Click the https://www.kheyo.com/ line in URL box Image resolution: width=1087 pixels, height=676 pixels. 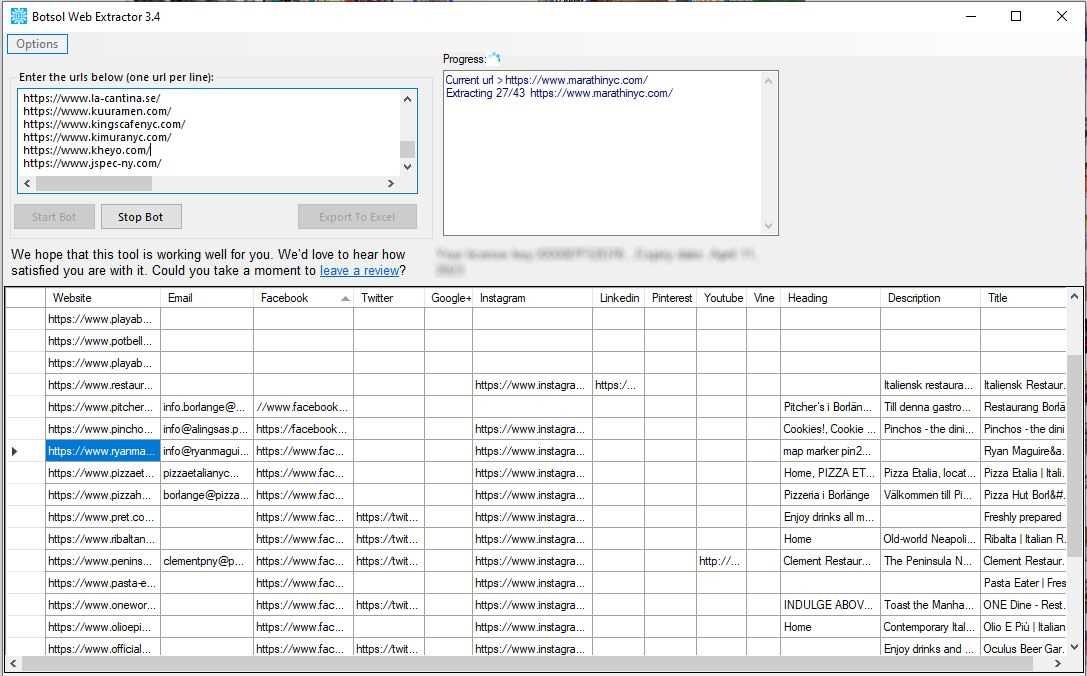[86, 150]
